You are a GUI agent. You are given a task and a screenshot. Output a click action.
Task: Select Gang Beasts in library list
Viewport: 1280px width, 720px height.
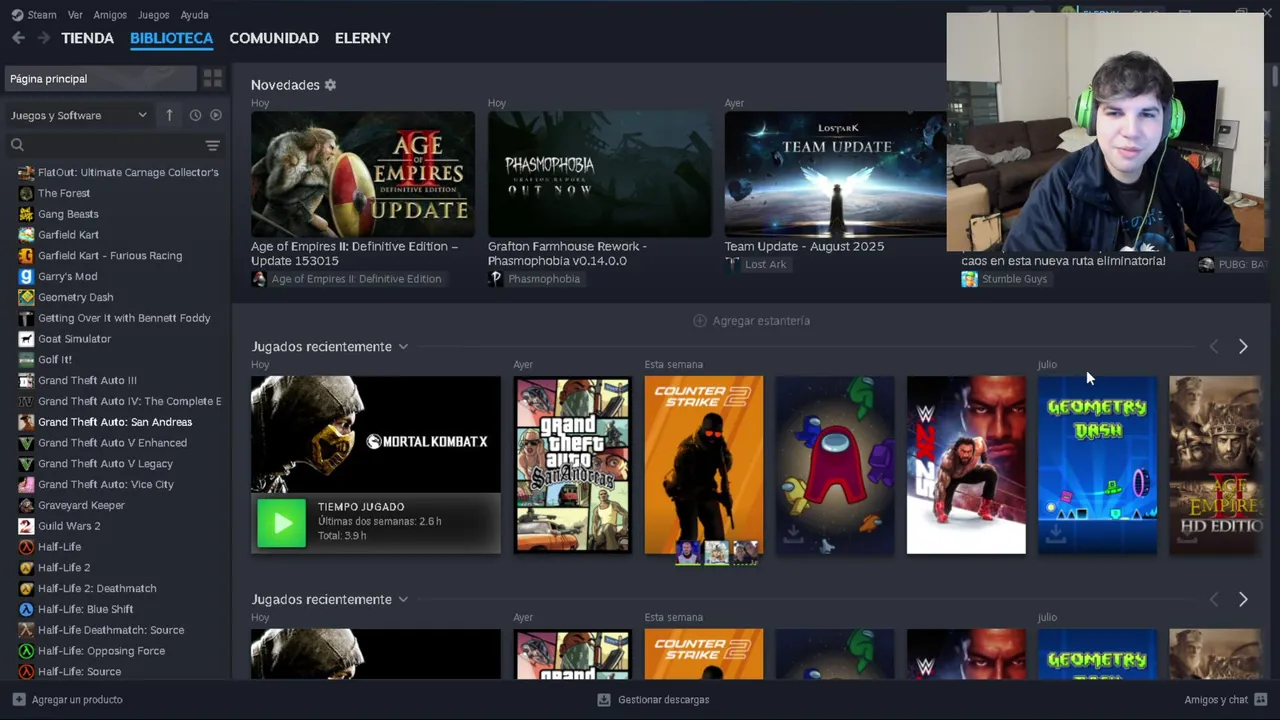[68, 214]
